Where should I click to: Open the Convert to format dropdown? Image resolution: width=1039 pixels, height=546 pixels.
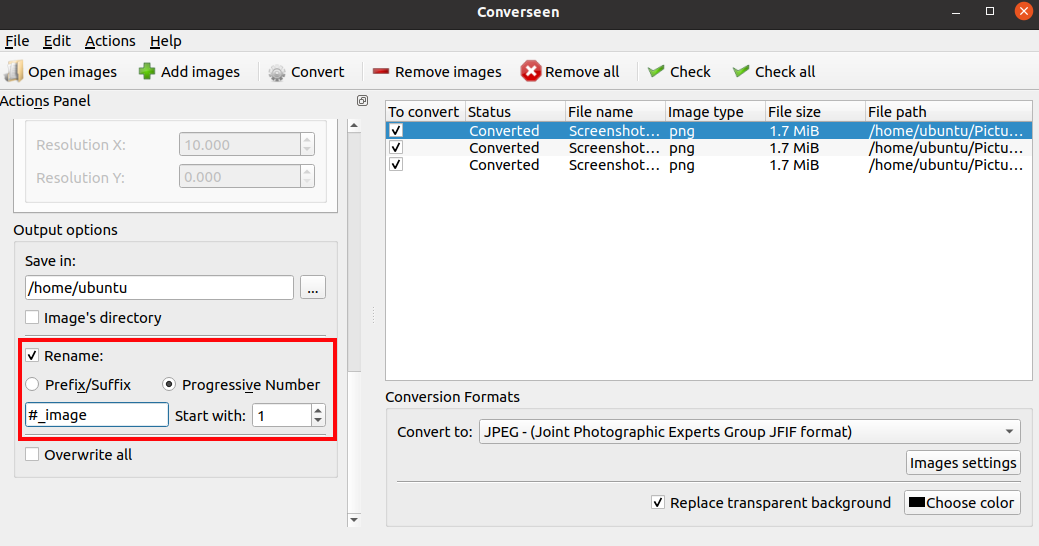(x=749, y=432)
